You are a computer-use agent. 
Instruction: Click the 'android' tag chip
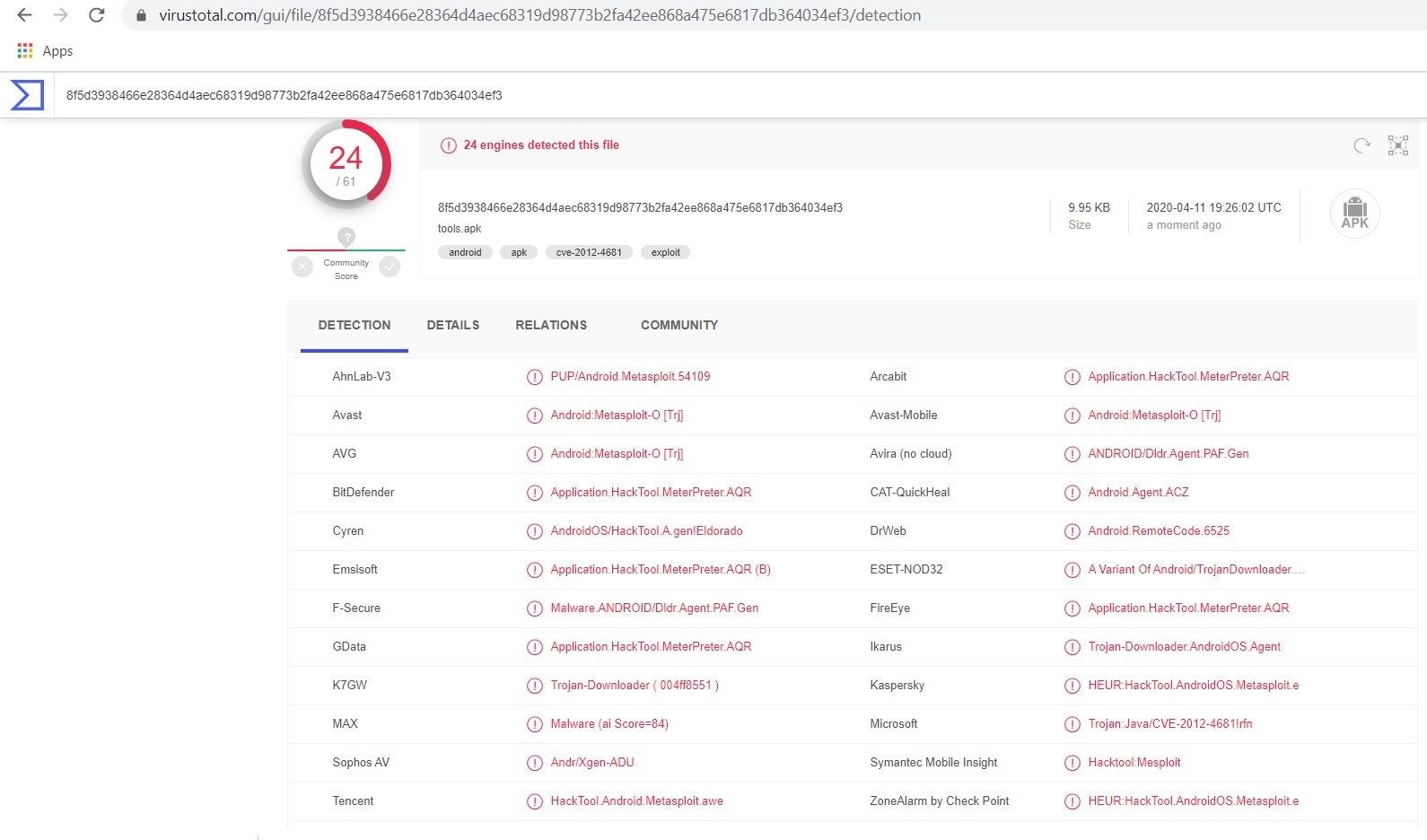tap(465, 252)
